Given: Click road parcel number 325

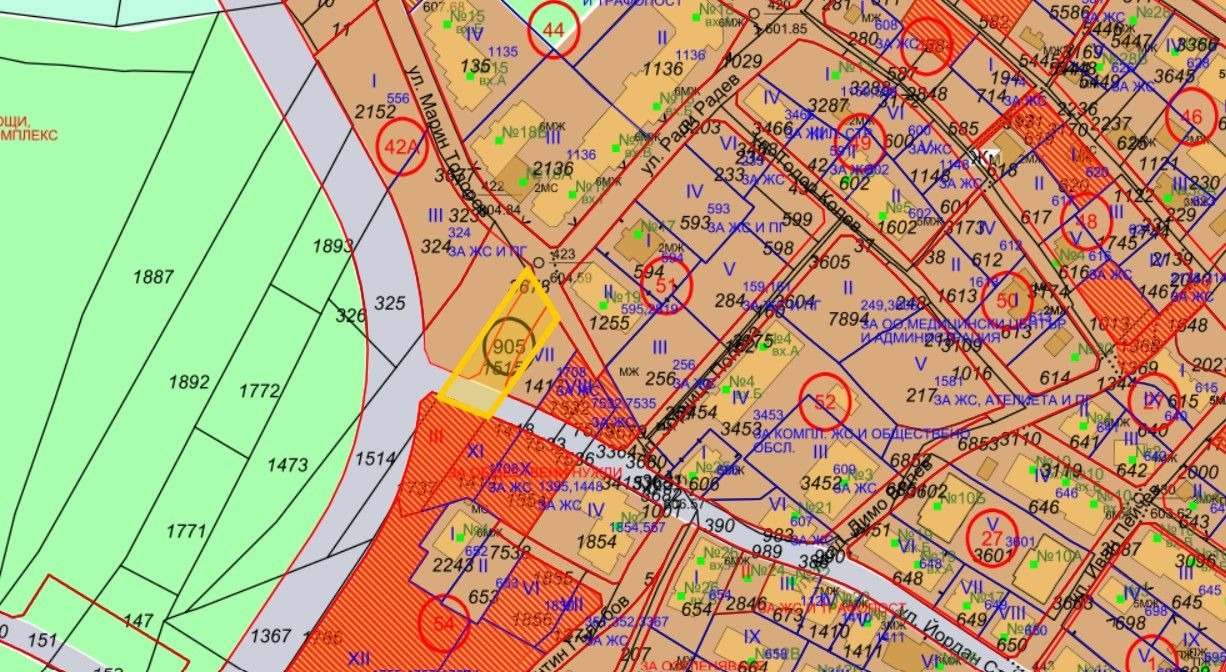Looking at the screenshot, I should coord(390,302).
